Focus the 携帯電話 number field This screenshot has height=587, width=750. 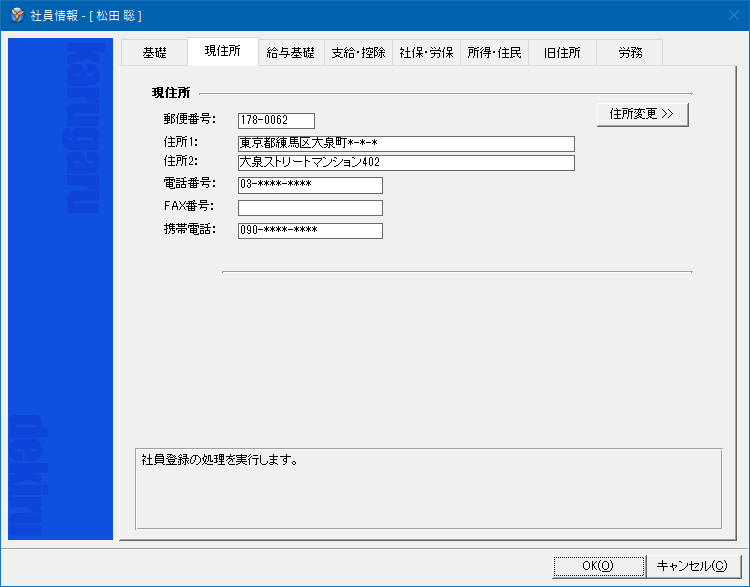[x=310, y=231]
